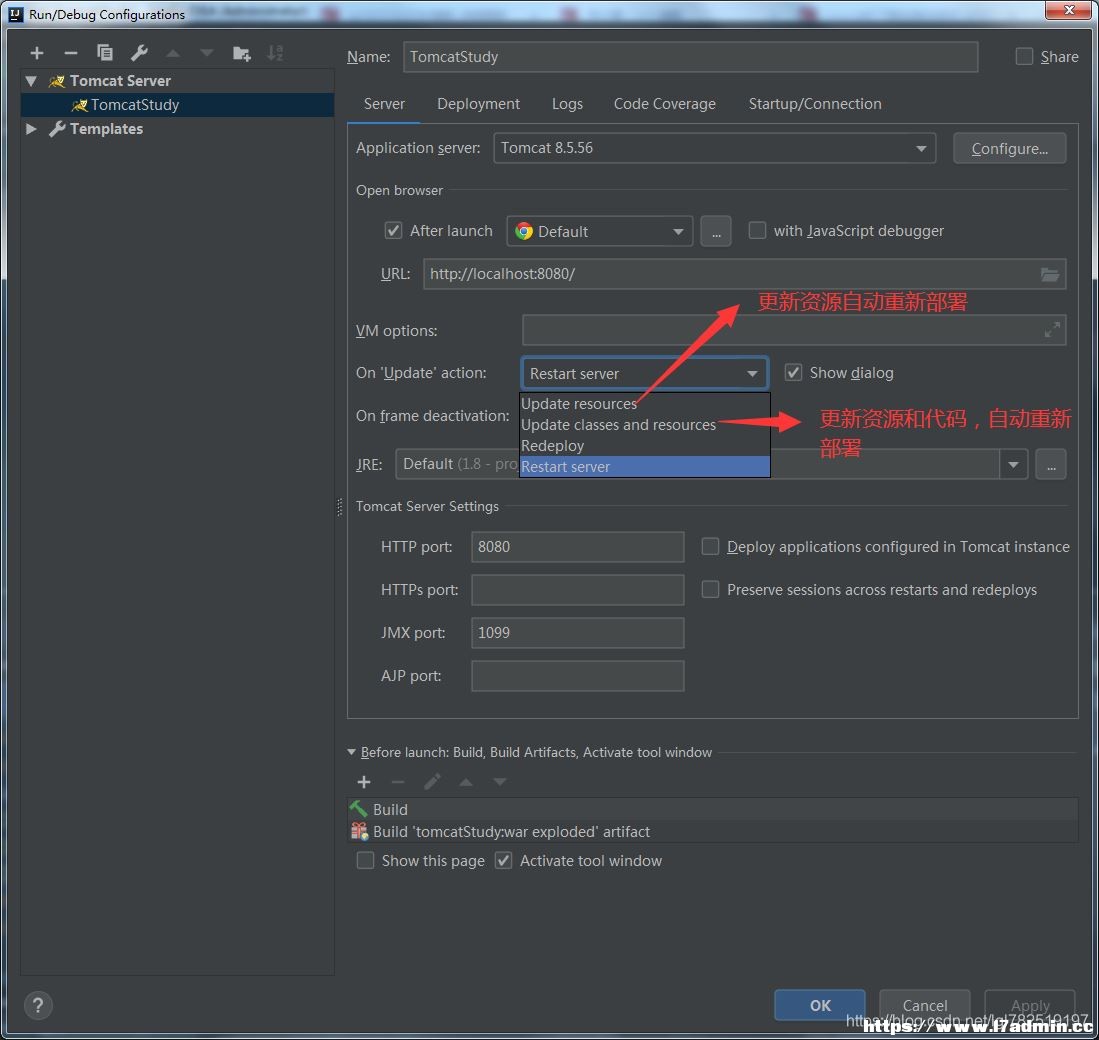
Task: Choose Restart server highlighted option
Action: (645, 467)
